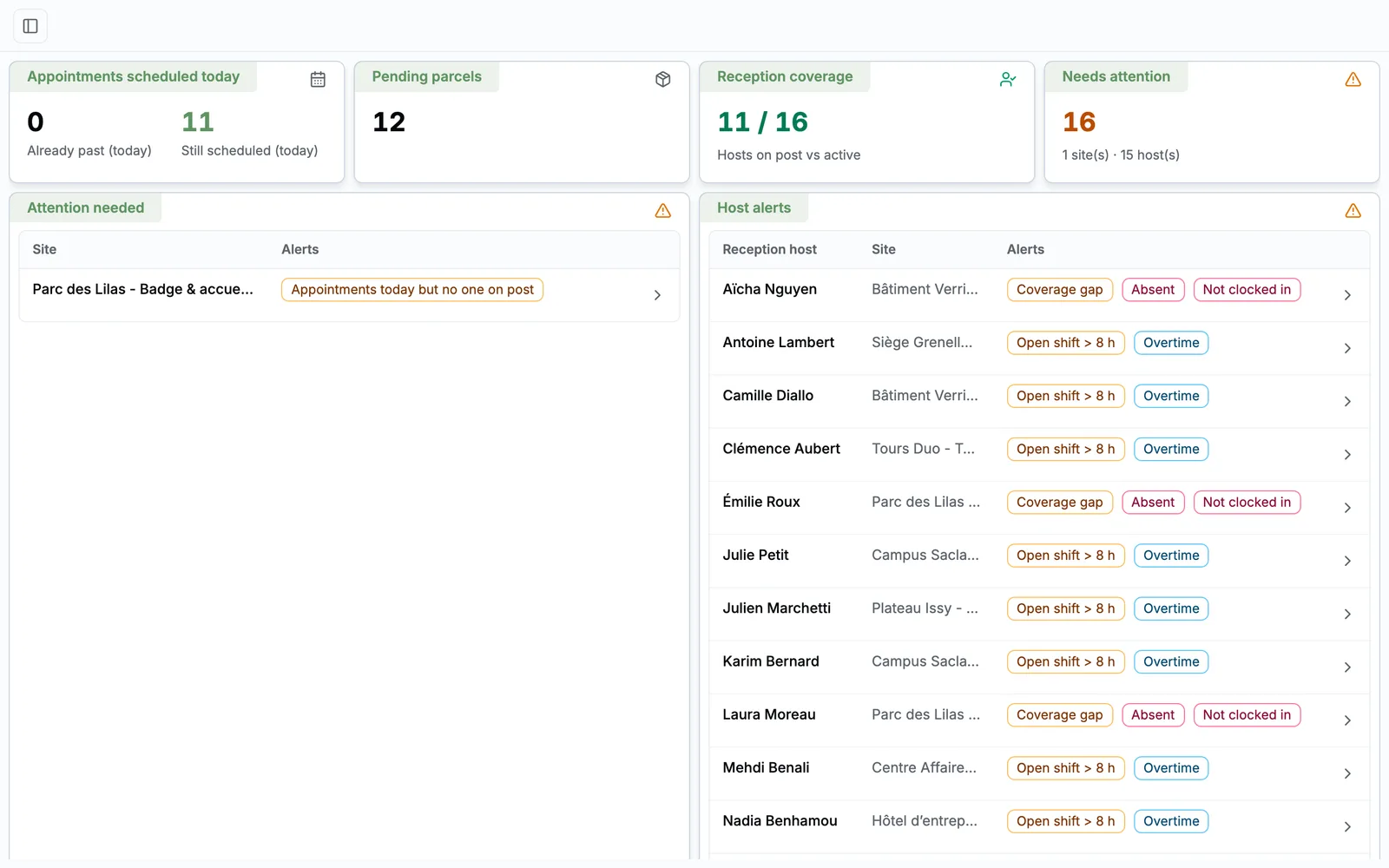Select 'Parc des Lilas - Badge & accue...' site name
This screenshot has width=1389, height=868.
(142, 289)
